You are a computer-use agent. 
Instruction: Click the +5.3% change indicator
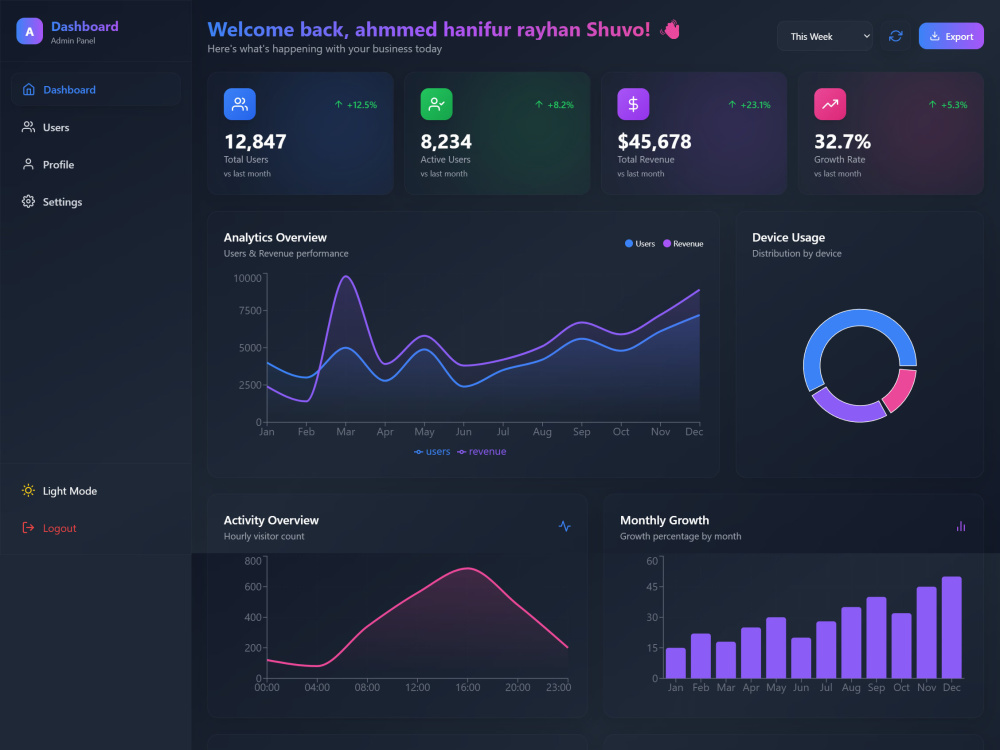[948, 105]
